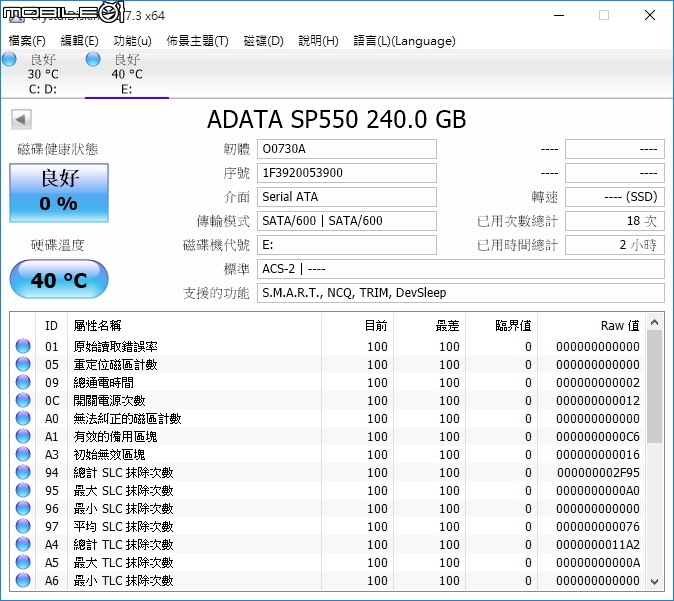Select the 總通電時間 attribute row
The height and width of the screenshot is (601, 674).
[329, 382]
